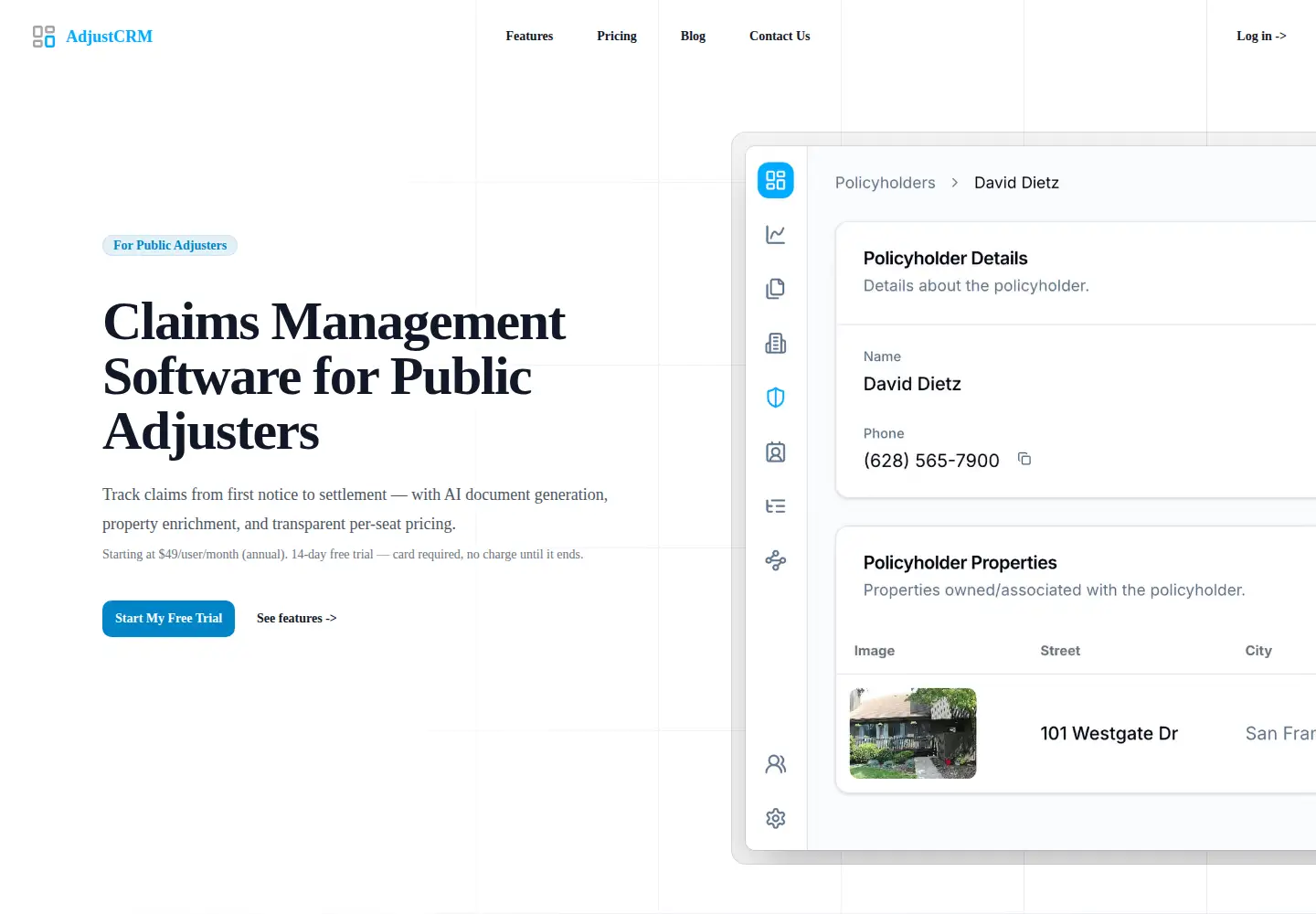
Task: Click the AdjustCRM logo icon
Action: (x=44, y=37)
